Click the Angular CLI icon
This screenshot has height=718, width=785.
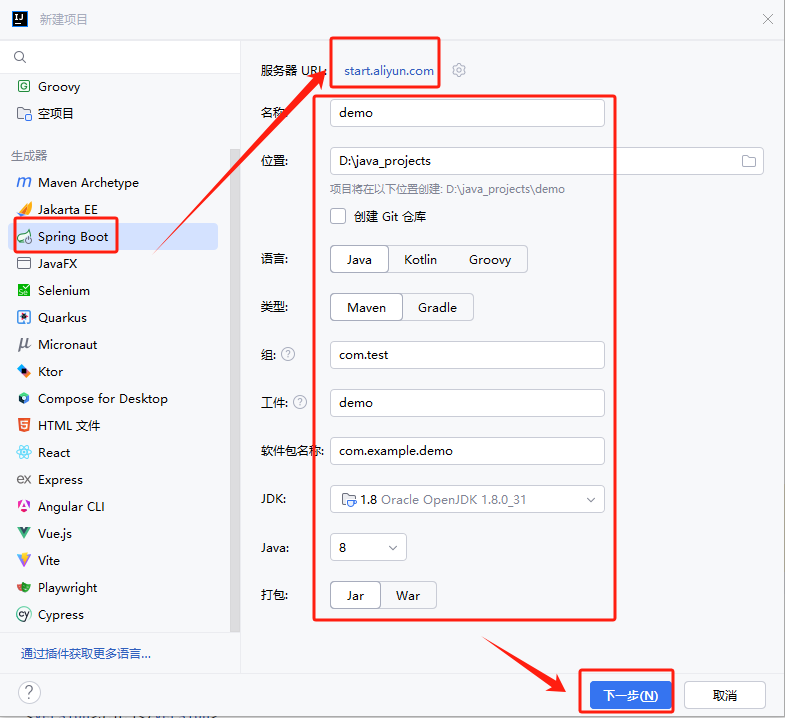click(24, 506)
